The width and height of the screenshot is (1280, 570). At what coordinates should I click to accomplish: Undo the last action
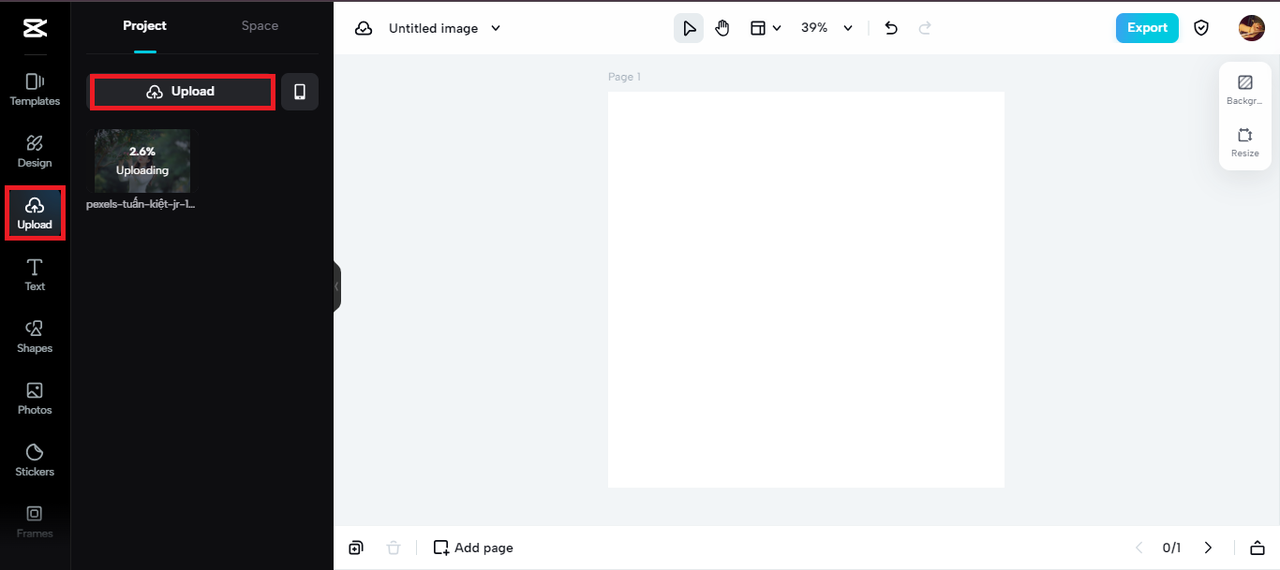point(891,28)
